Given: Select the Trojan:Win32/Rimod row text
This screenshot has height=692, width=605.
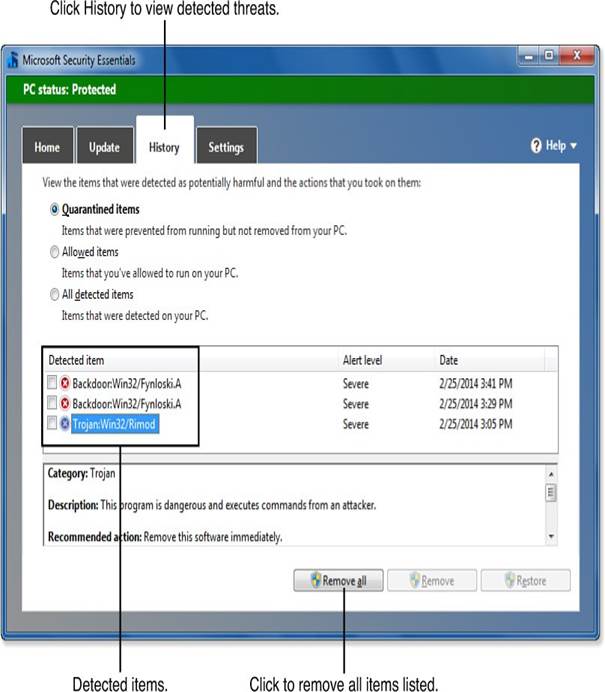Looking at the screenshot, I should pos(114,424).
